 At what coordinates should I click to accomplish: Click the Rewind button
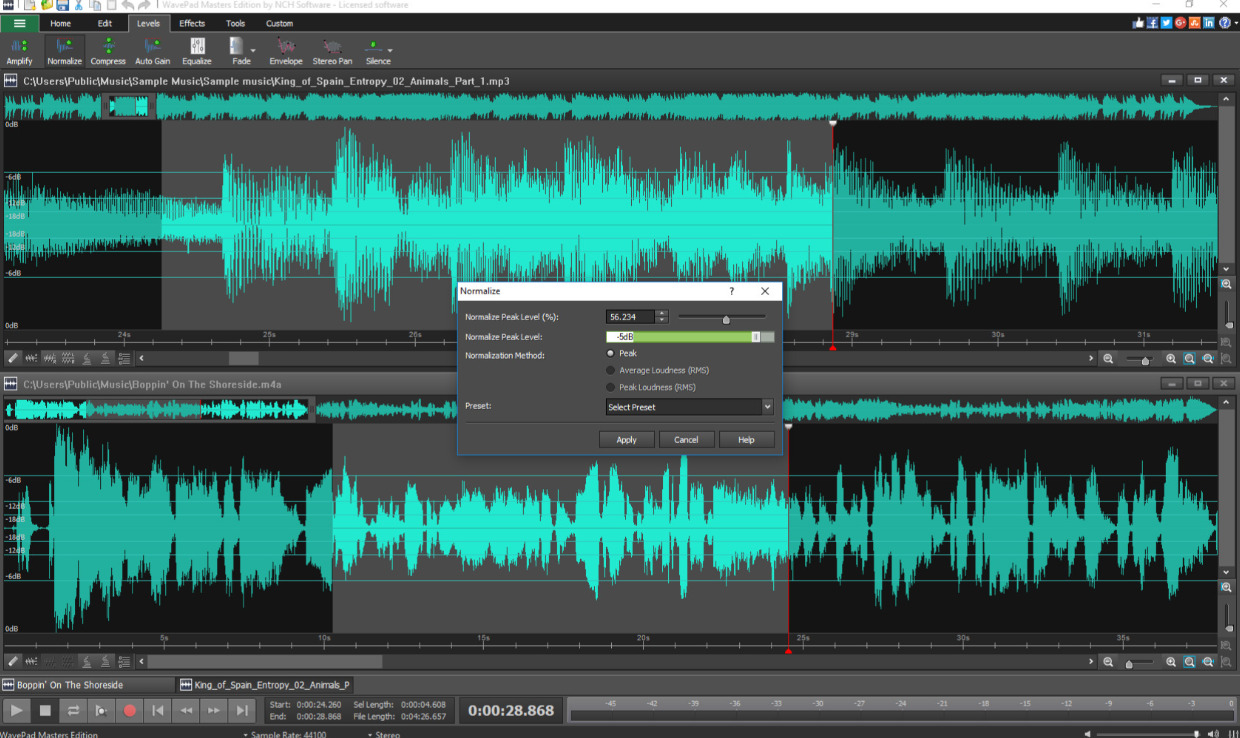tap(185, 711)
